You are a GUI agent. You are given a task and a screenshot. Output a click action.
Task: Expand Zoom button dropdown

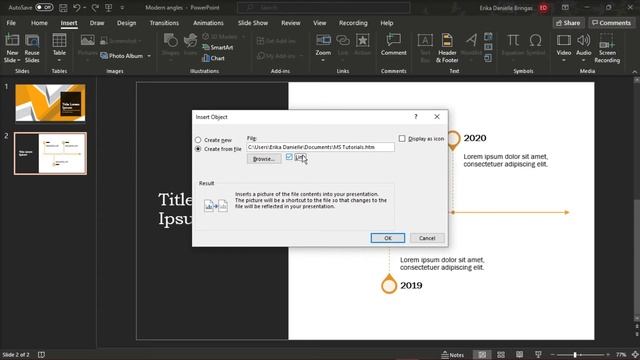pyautogui.click(x=323, y=60)
